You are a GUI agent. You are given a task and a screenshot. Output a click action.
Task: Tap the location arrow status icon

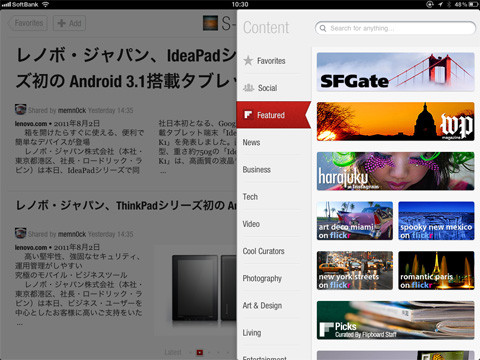point(440,4)
